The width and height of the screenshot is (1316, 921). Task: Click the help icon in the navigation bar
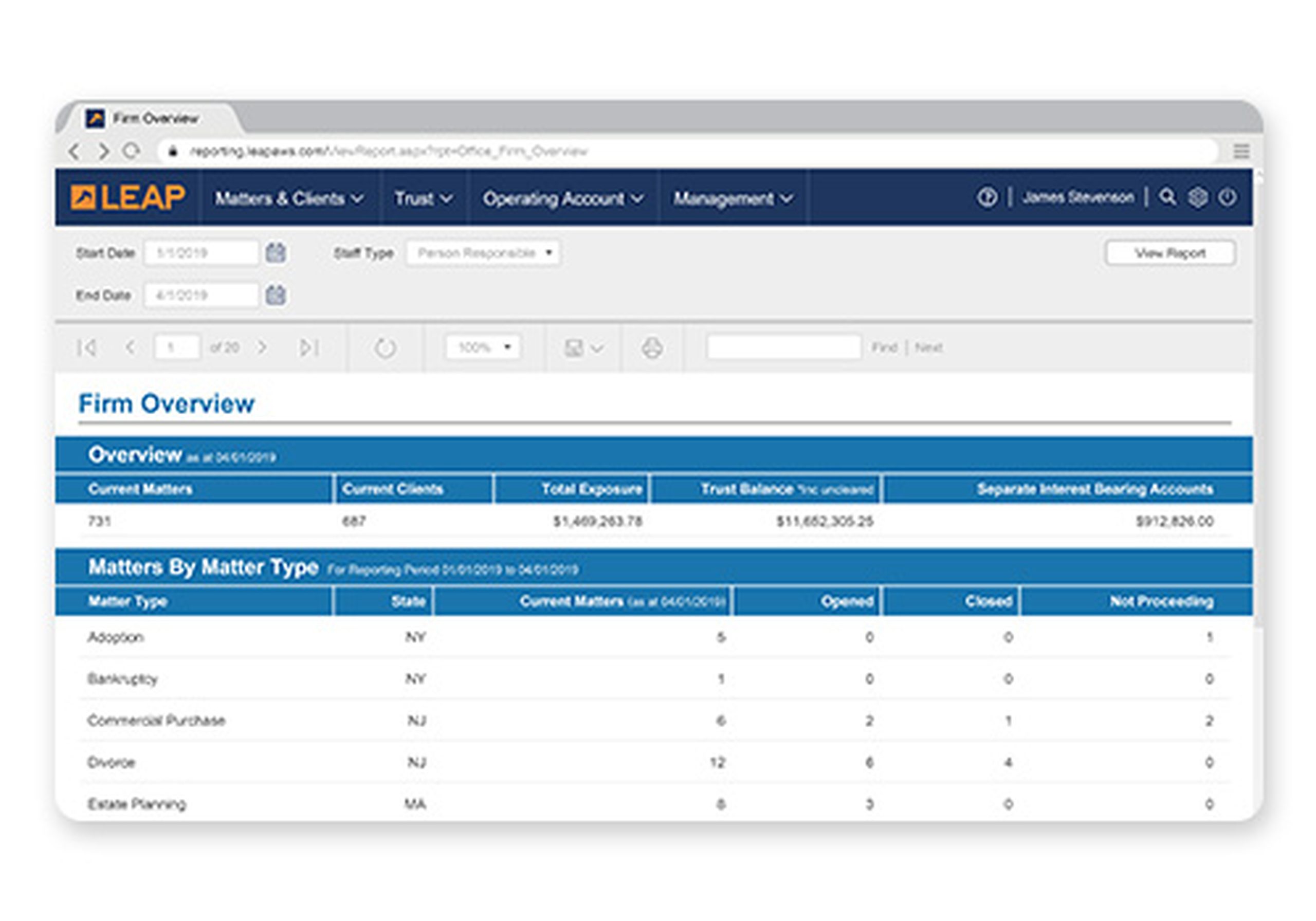[988, 197]
